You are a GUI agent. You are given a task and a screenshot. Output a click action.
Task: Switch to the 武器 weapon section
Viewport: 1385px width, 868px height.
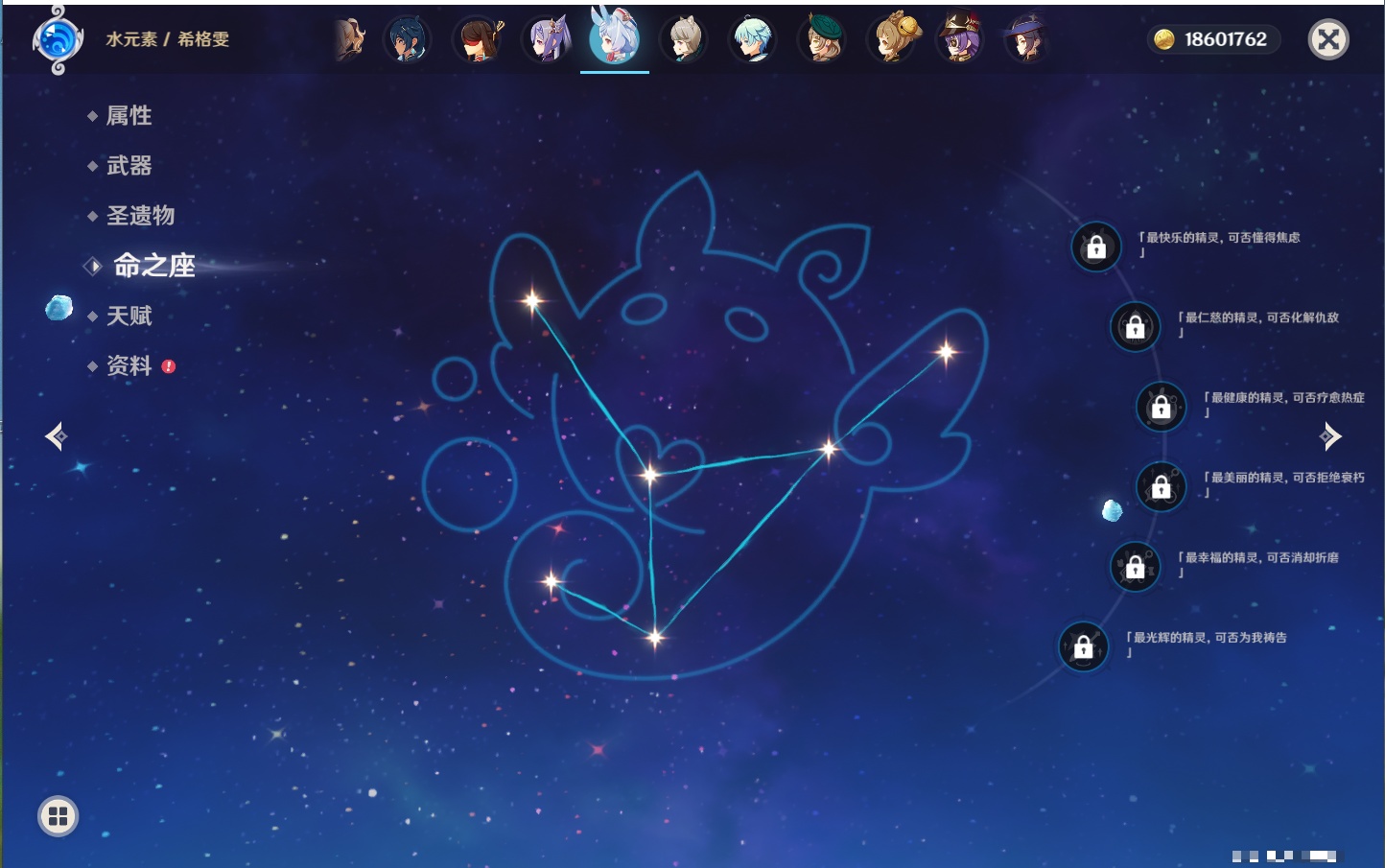tap(129, 166)
